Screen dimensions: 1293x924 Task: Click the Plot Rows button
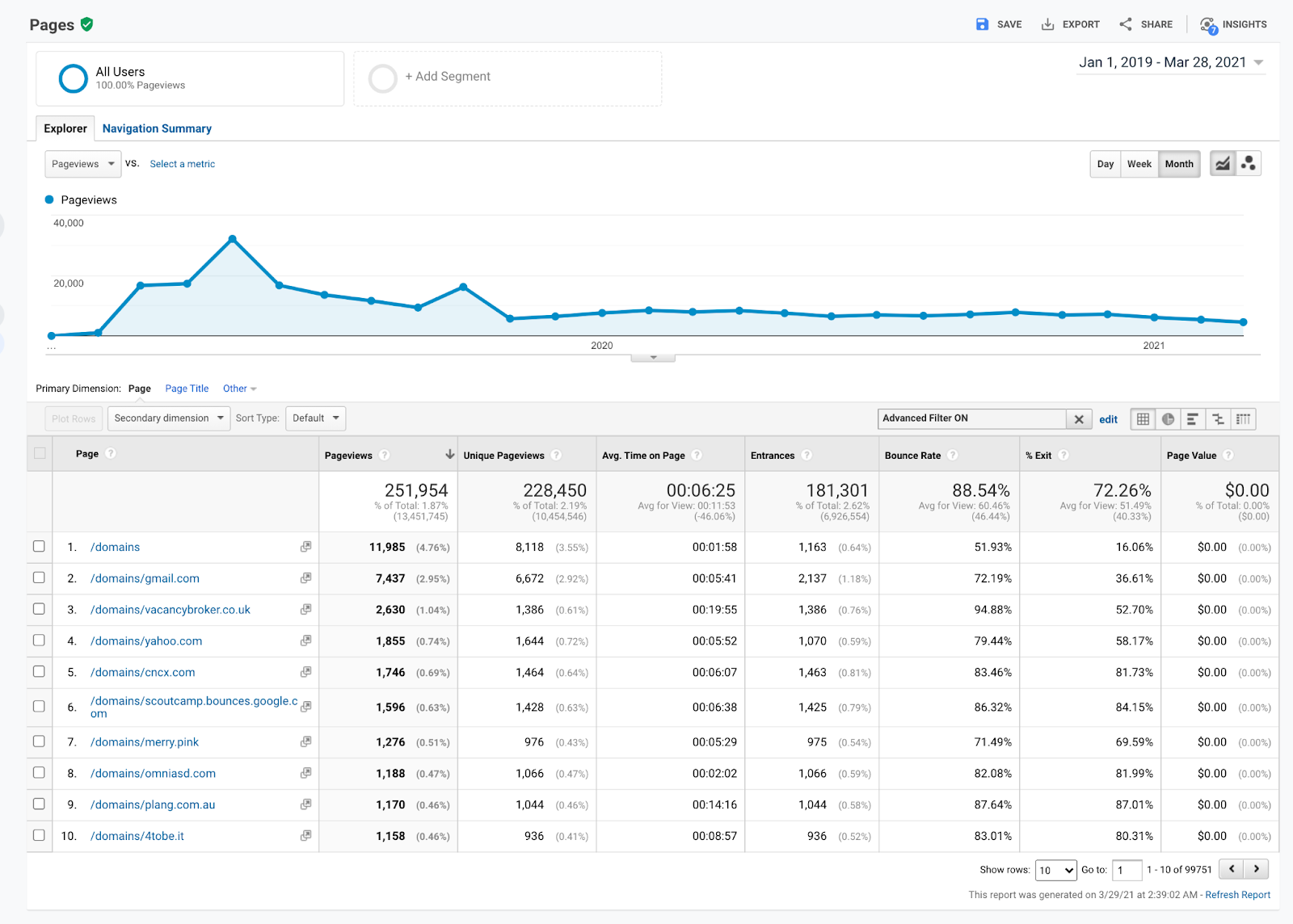tap(74, 418)
